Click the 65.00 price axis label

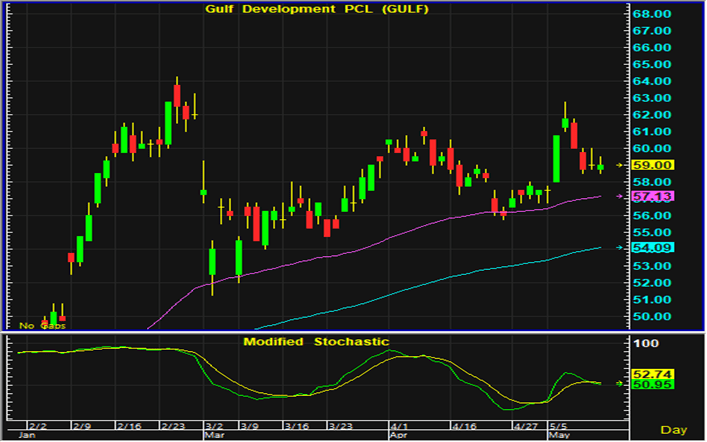[x=652, y=64]
